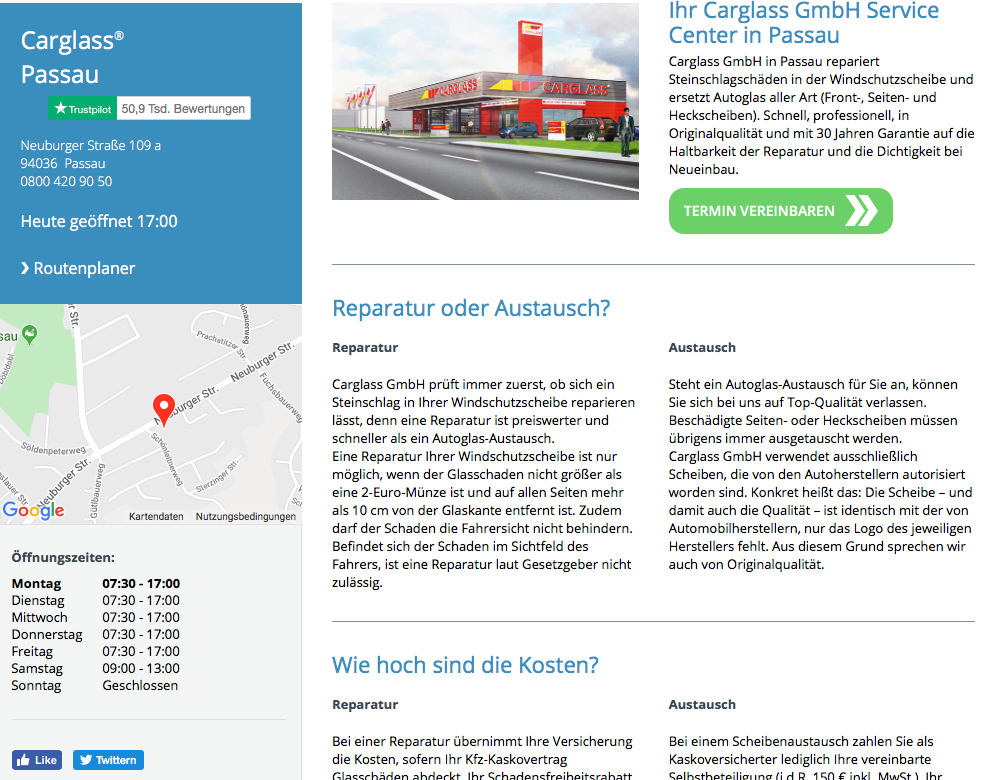Open the map Nutzungsbedingungen link
The image size is (995, 780).
click(246, 517)
